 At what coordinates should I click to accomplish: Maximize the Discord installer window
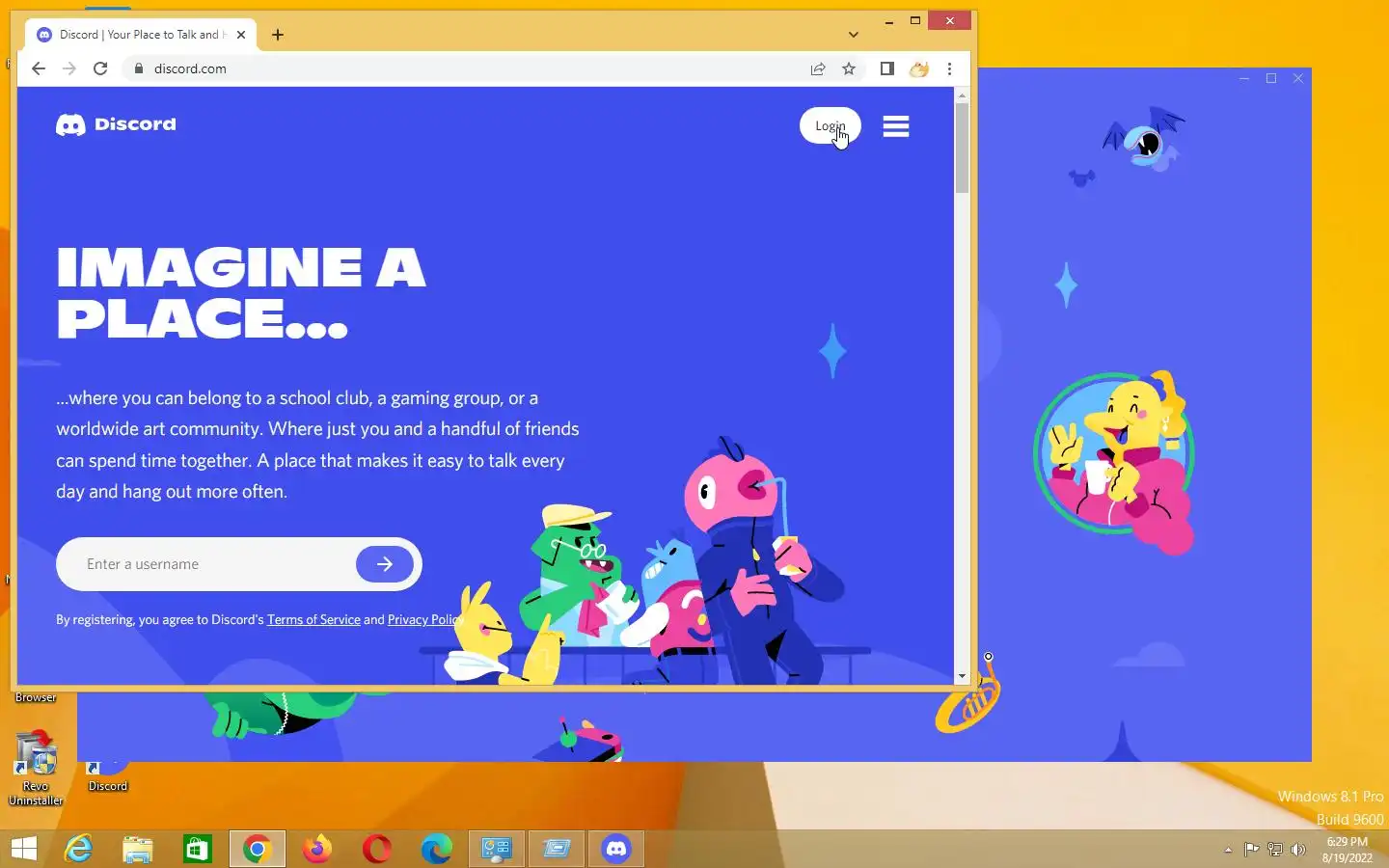(1271, 78)
